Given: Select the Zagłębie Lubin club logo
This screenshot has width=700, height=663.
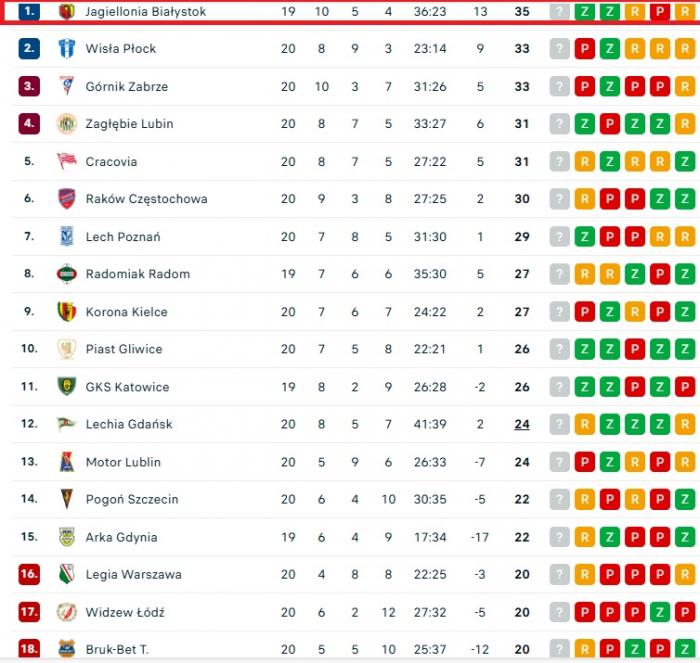Looking at the screenshot, I should pyautogui.click(x=66, y=124).
